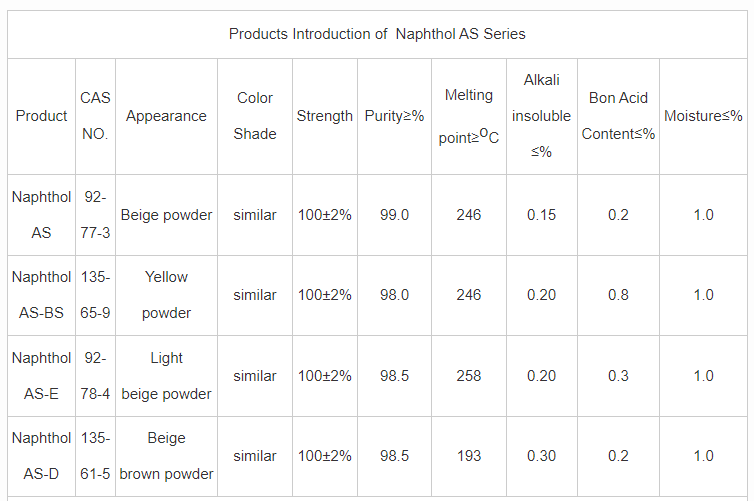
Task: Click the Naphthol AS-BS product cell
Action: (41, 295)
